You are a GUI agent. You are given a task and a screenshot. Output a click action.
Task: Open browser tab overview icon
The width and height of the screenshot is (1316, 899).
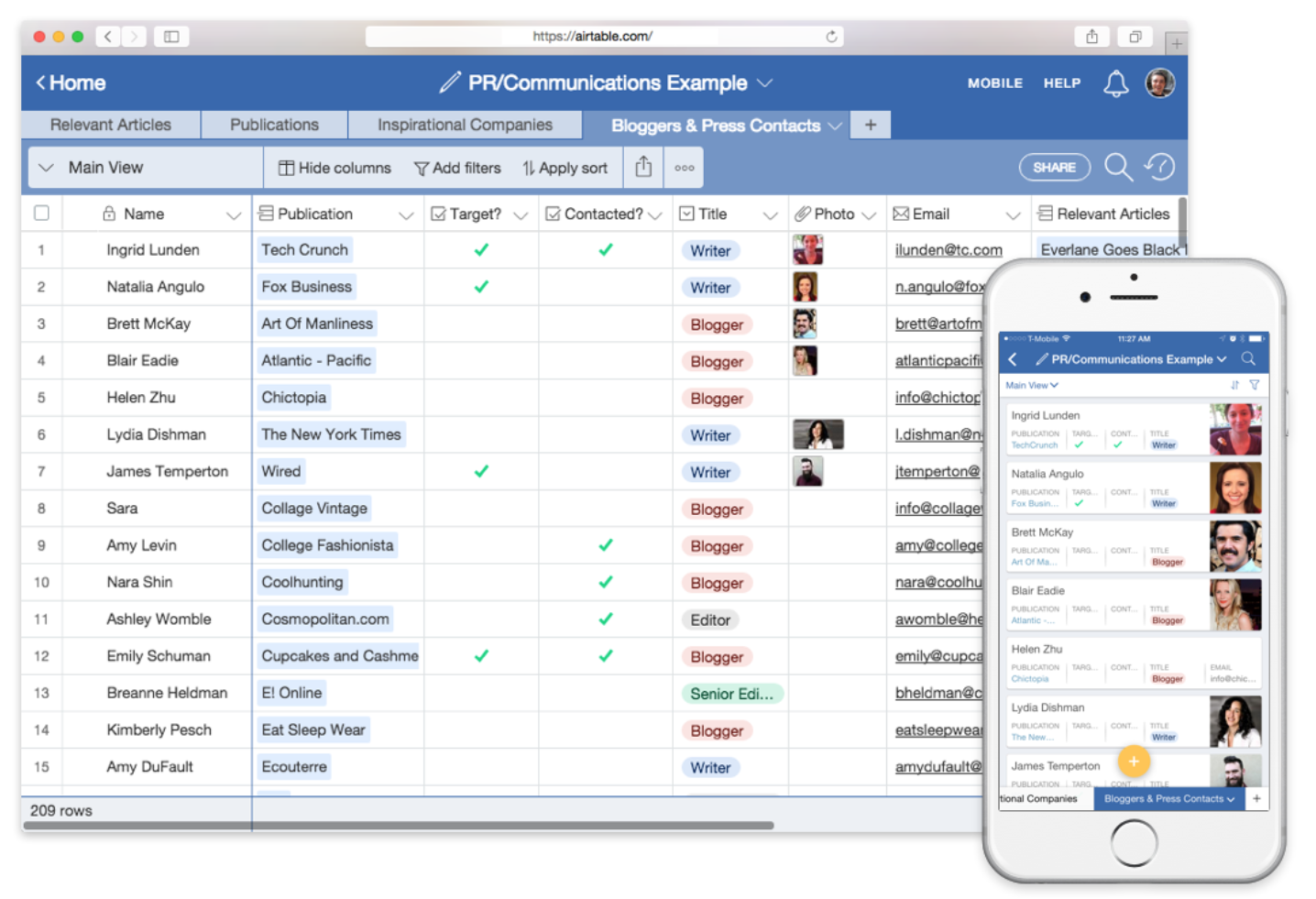click(x=1135, y=37)
